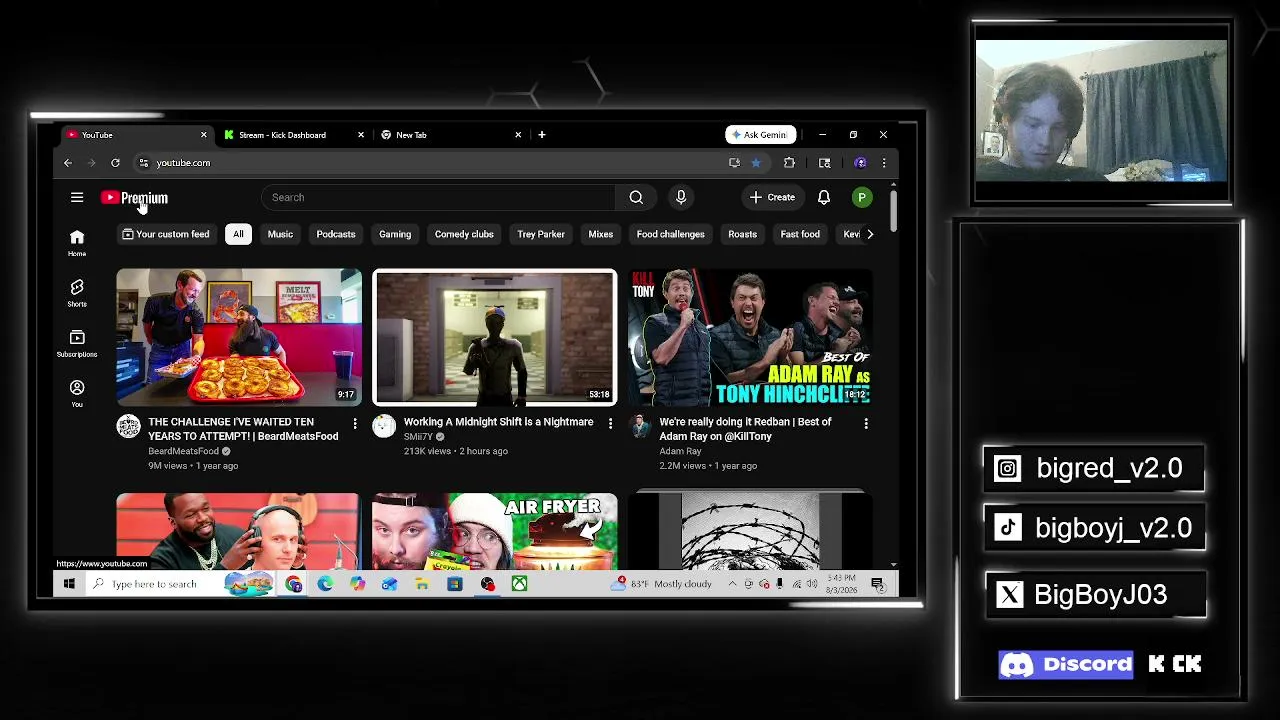
Task: Click the Windows taskbar search box
Action: click(178, 584)
